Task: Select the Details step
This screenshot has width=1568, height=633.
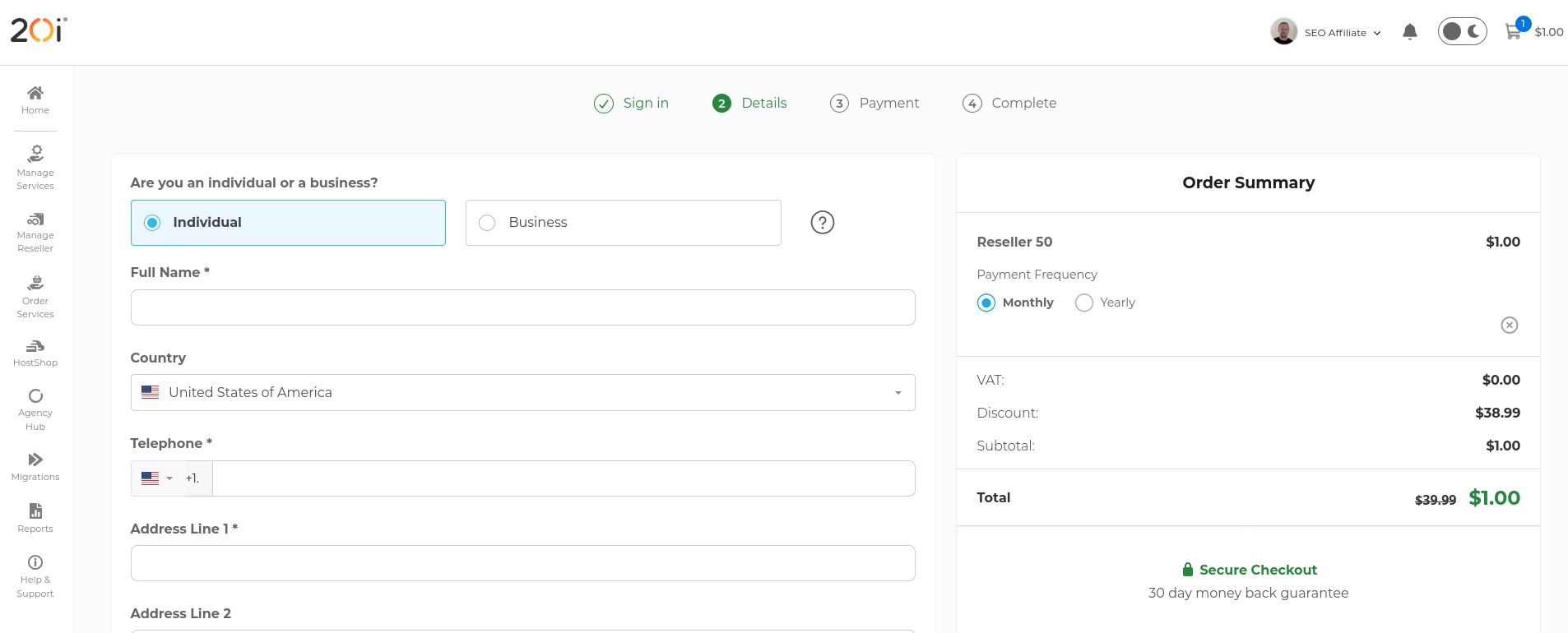Action: [x=750, y=103]
